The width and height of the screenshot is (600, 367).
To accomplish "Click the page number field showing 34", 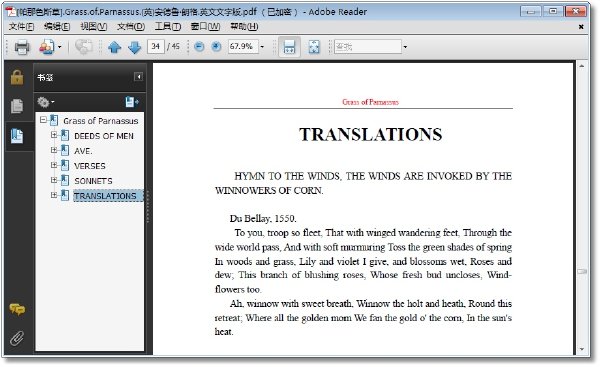I will pyautogui.click(x=156, y=47).
